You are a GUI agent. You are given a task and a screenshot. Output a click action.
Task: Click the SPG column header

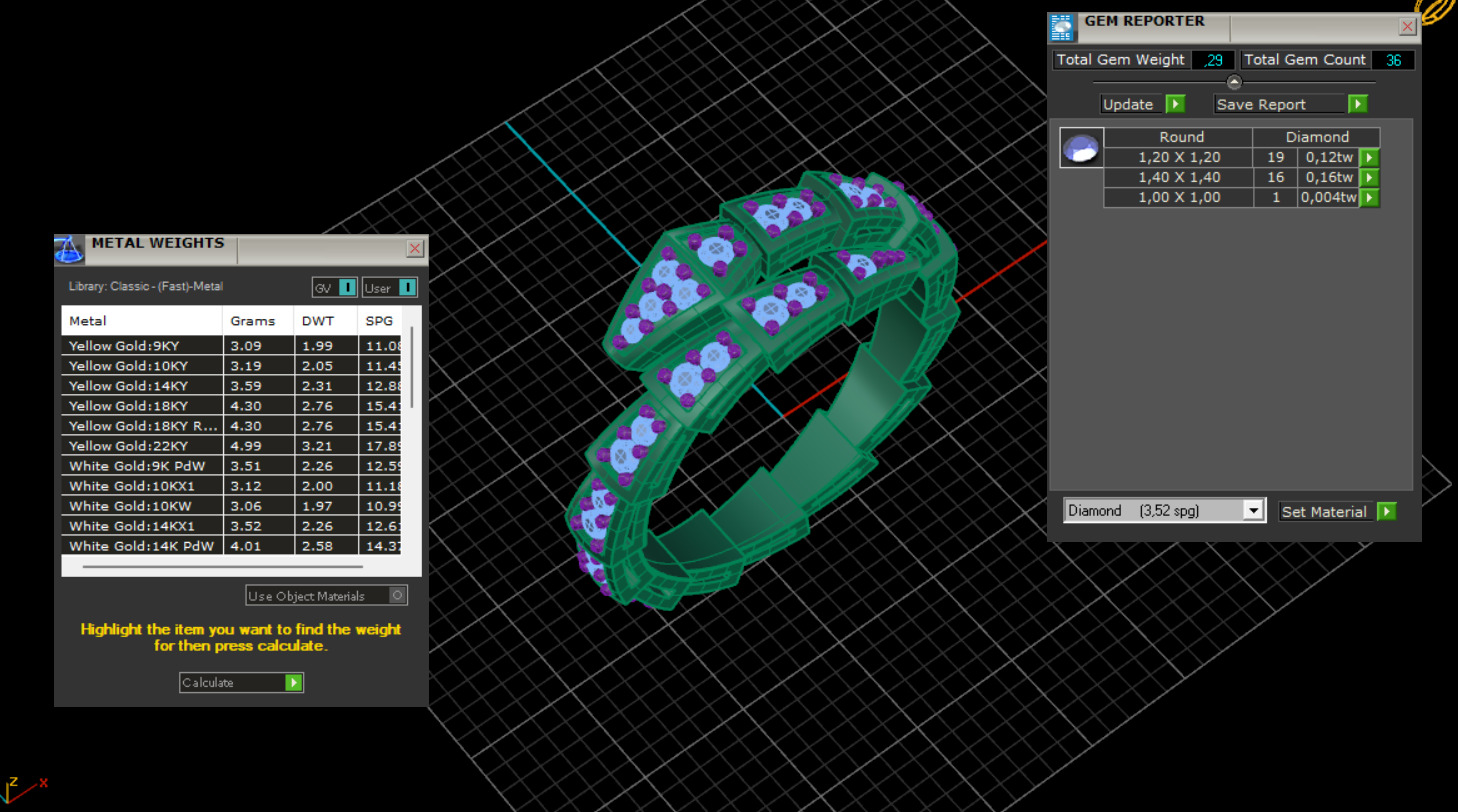click(380, 321)
